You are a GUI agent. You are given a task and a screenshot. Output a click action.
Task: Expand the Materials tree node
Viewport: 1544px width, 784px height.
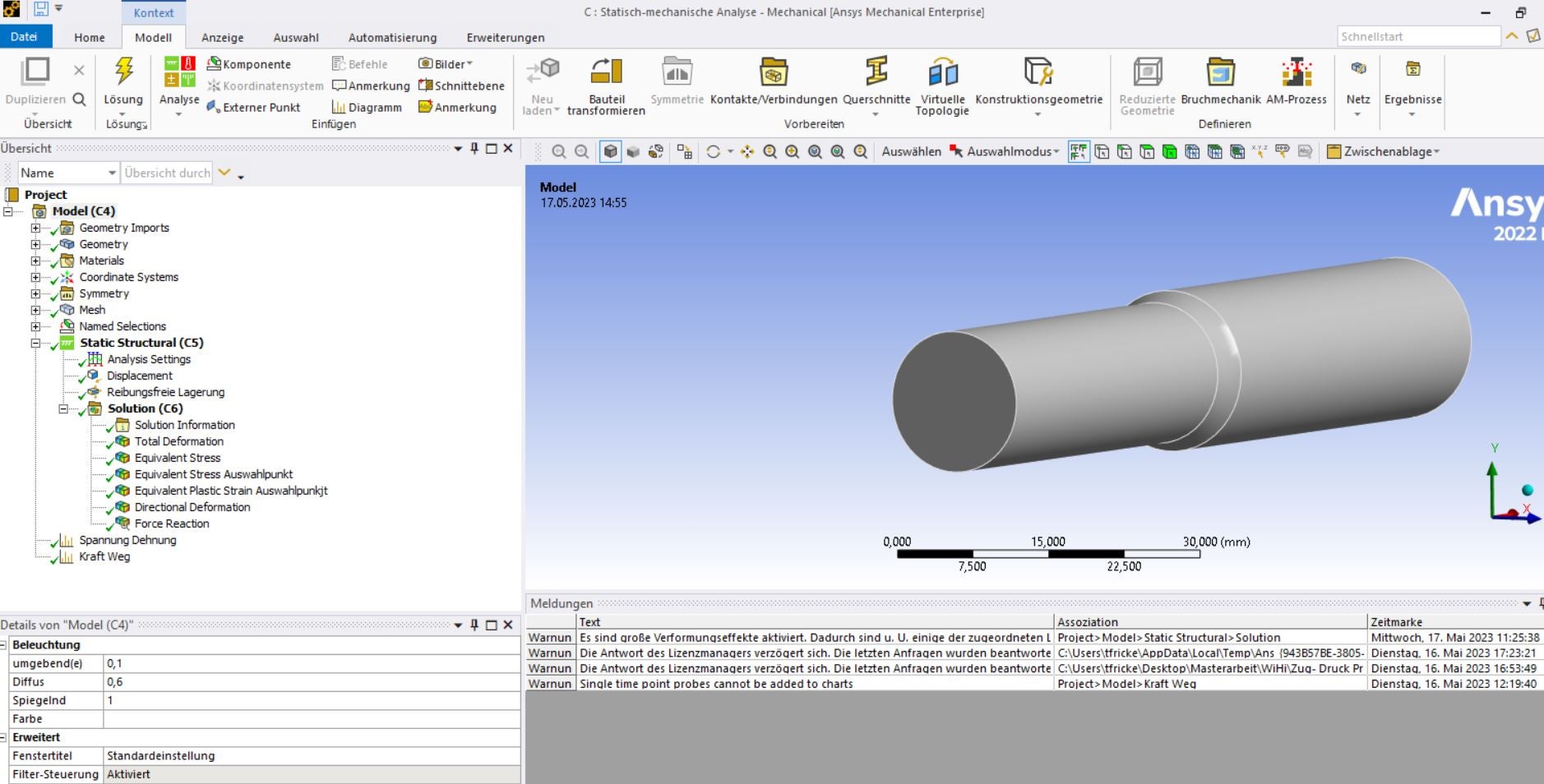pyautogui.click(x=35, y=261)
